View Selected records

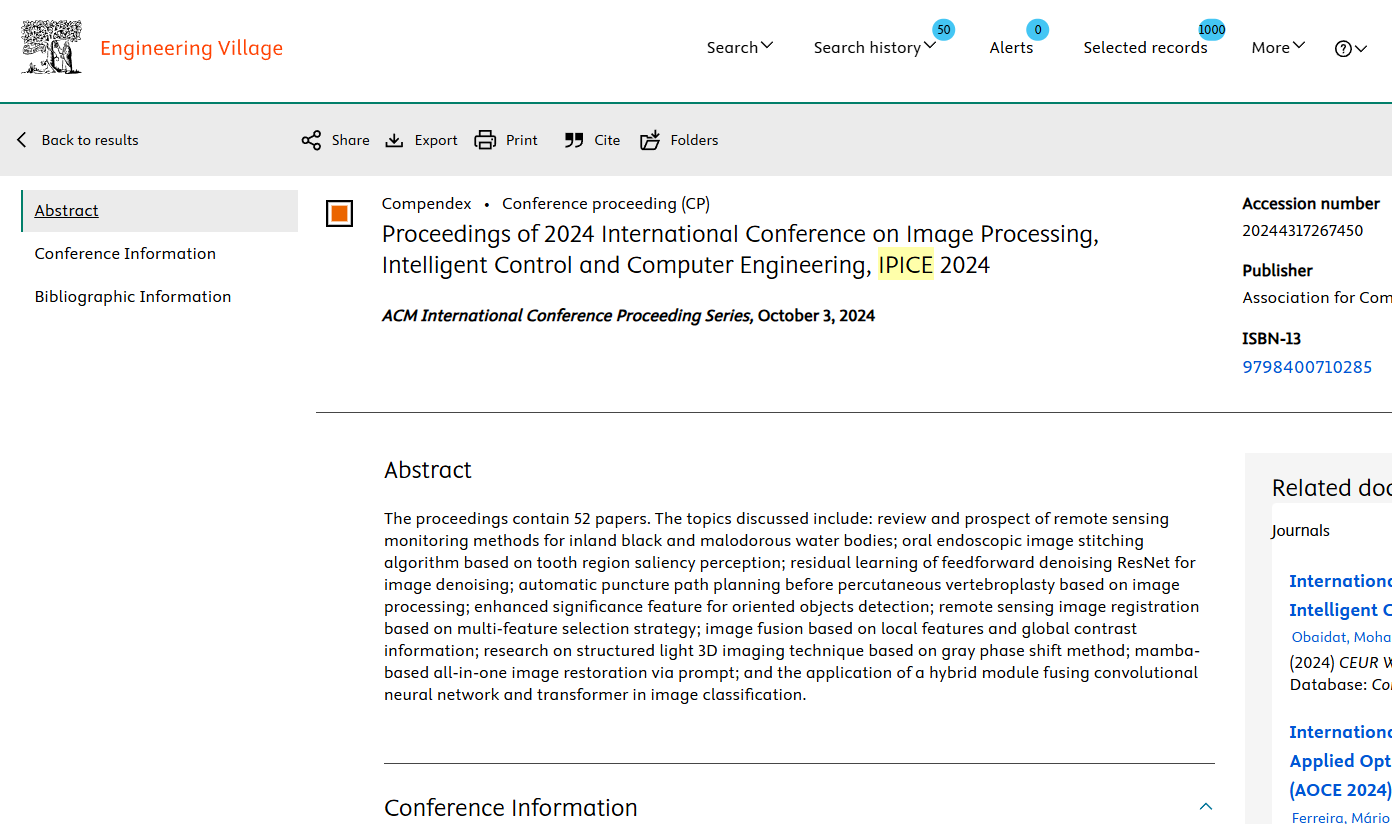(x=1145, y=47)
